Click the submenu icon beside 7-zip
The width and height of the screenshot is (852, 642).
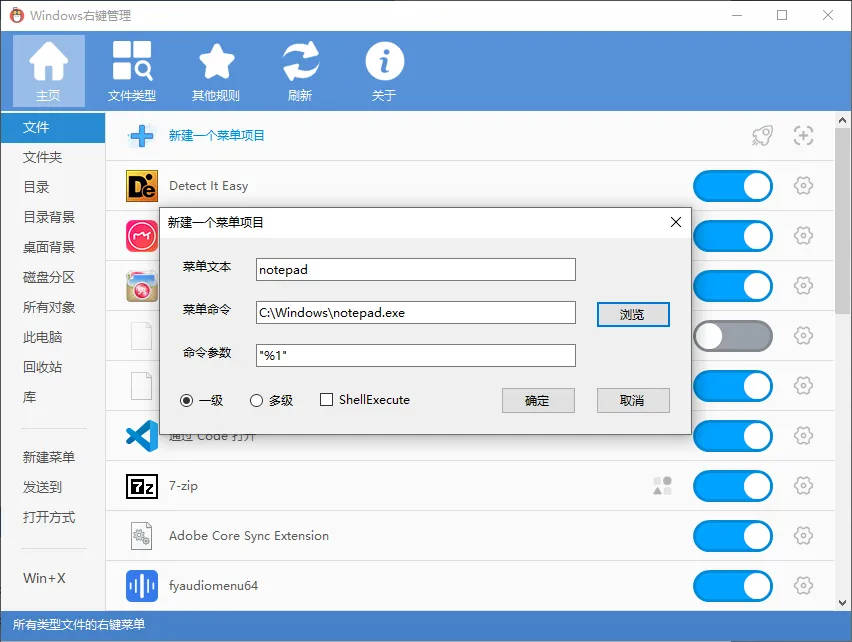(x=662, y=486)
